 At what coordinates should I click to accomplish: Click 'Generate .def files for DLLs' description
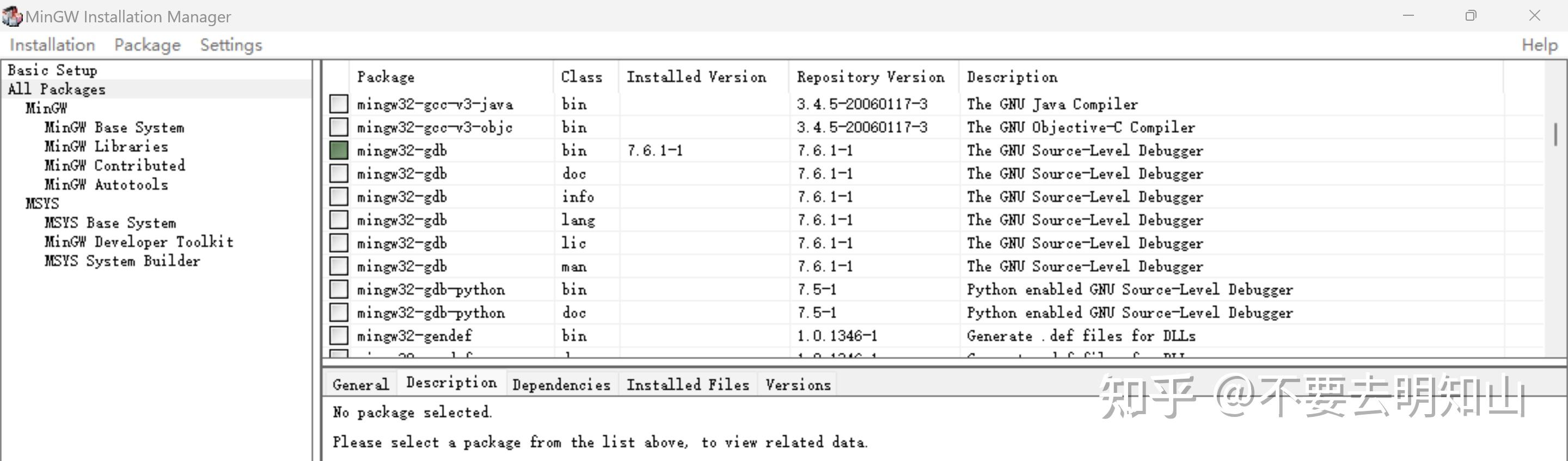click(1081, 336)
